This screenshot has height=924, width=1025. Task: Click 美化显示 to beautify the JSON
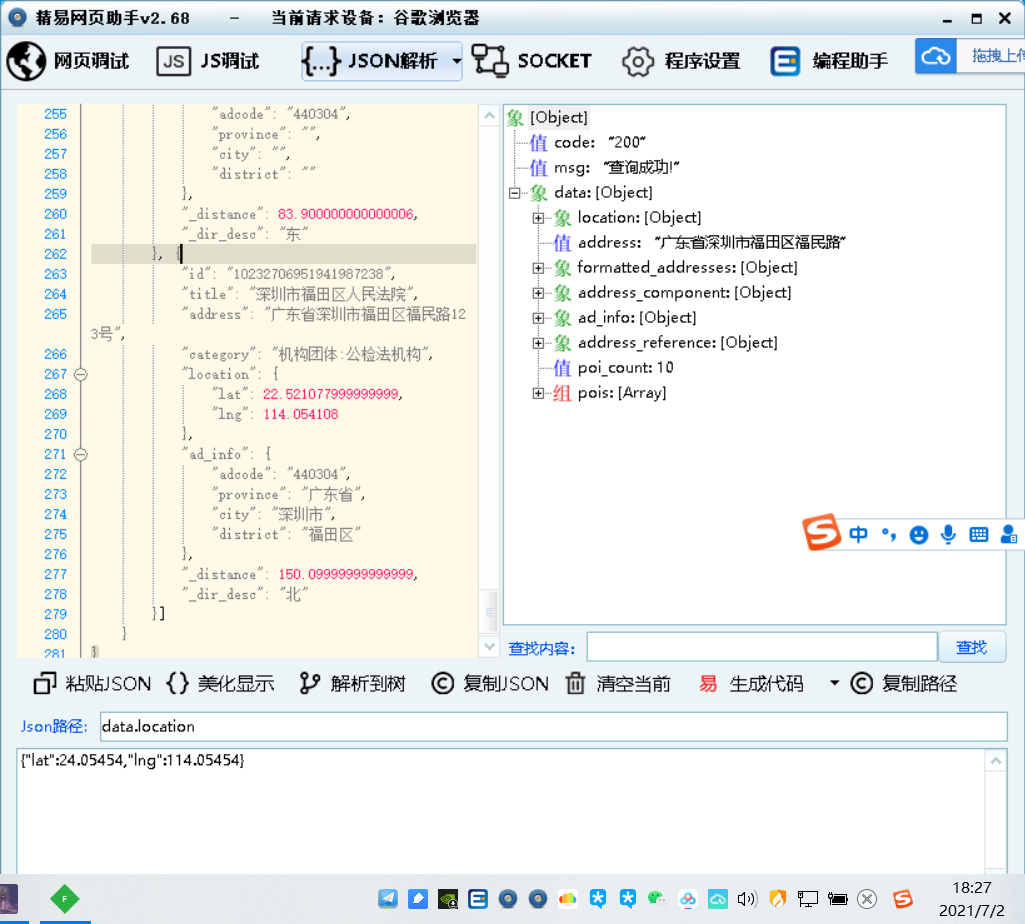tap(220, 684)
